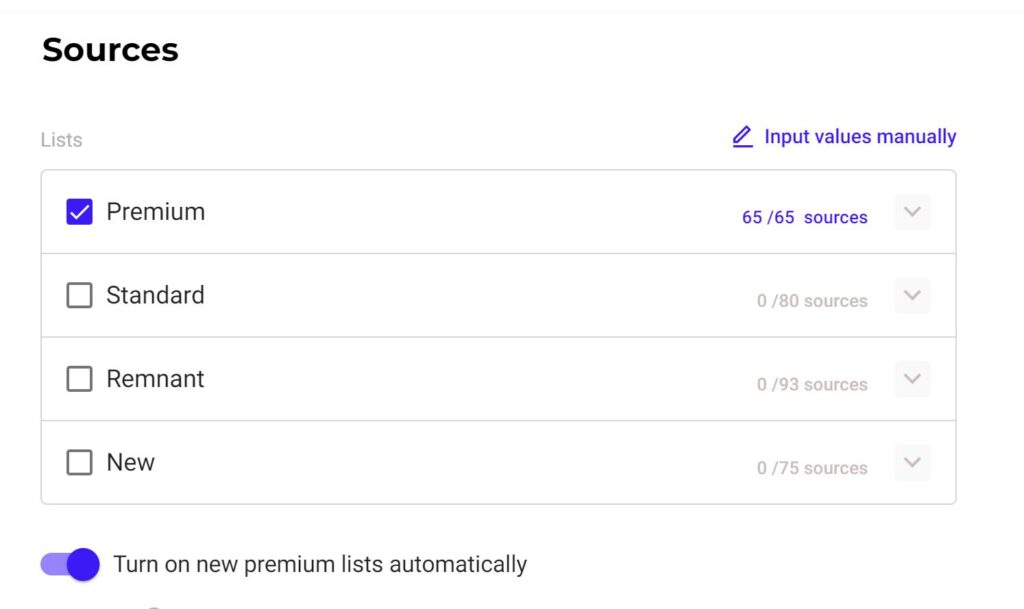The height and width of the screenshot is (609, 1024).
Task: Click the 0/80 sources count
Action: [x=812, y=300]
